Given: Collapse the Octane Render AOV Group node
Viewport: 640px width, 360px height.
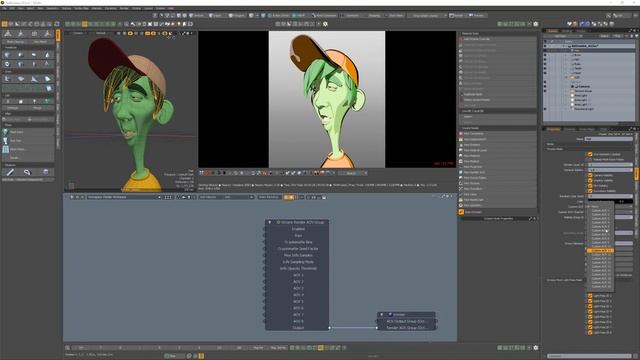Looking at the screenshot, I should tap(269, 222).
